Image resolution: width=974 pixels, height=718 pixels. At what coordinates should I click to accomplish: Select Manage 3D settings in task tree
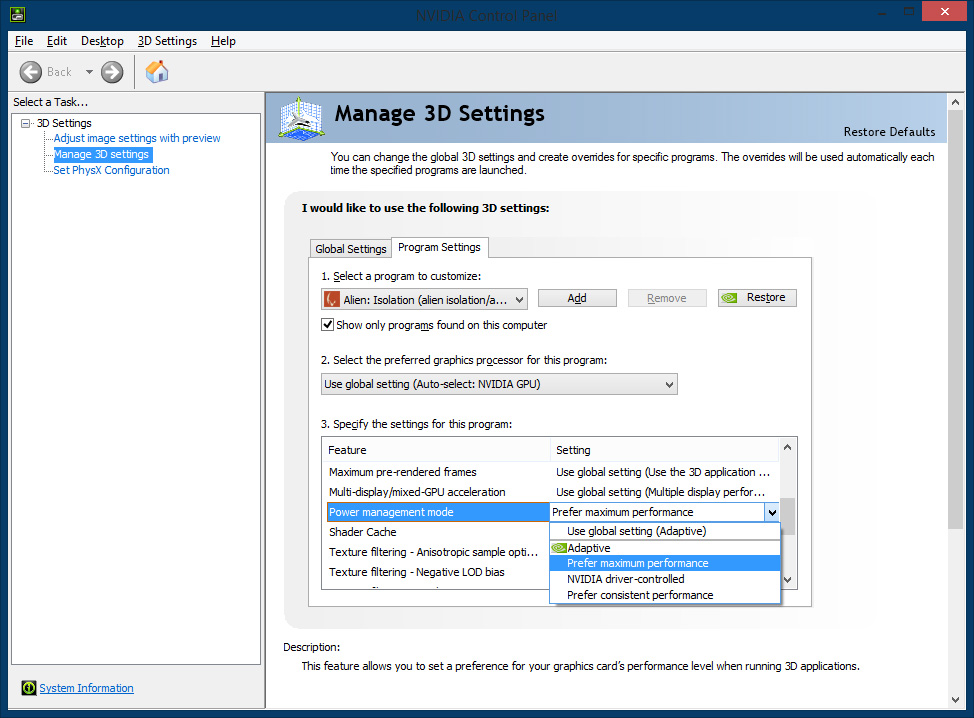click(102, 154)
